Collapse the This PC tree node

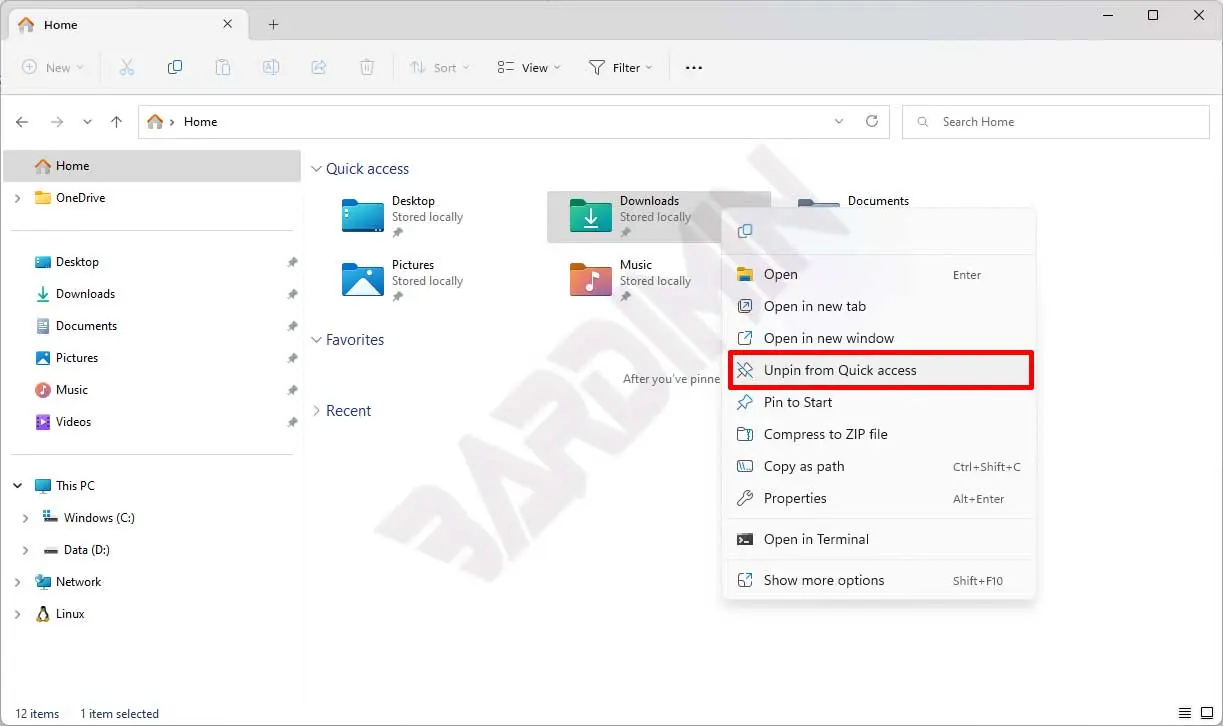pyautogui.click(x=17, y=486)
